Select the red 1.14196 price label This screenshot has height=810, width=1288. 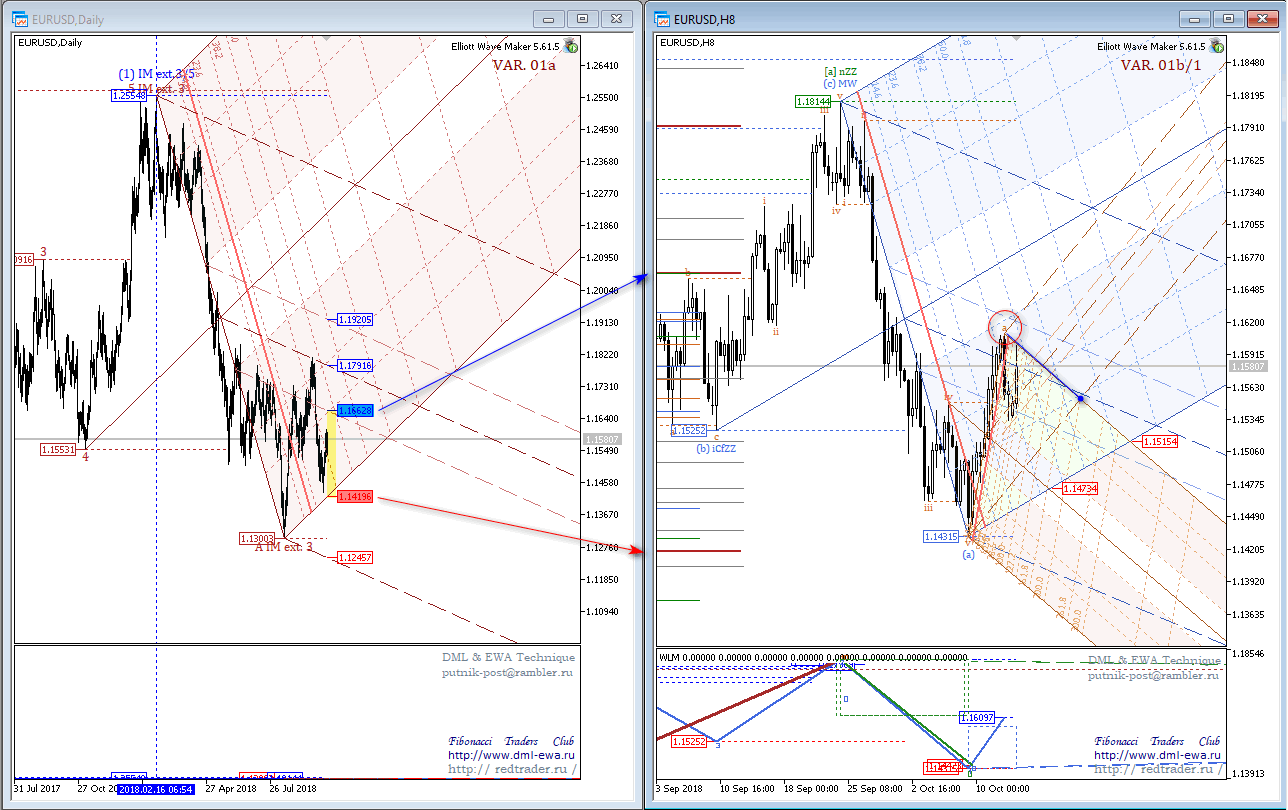(355, 496)
